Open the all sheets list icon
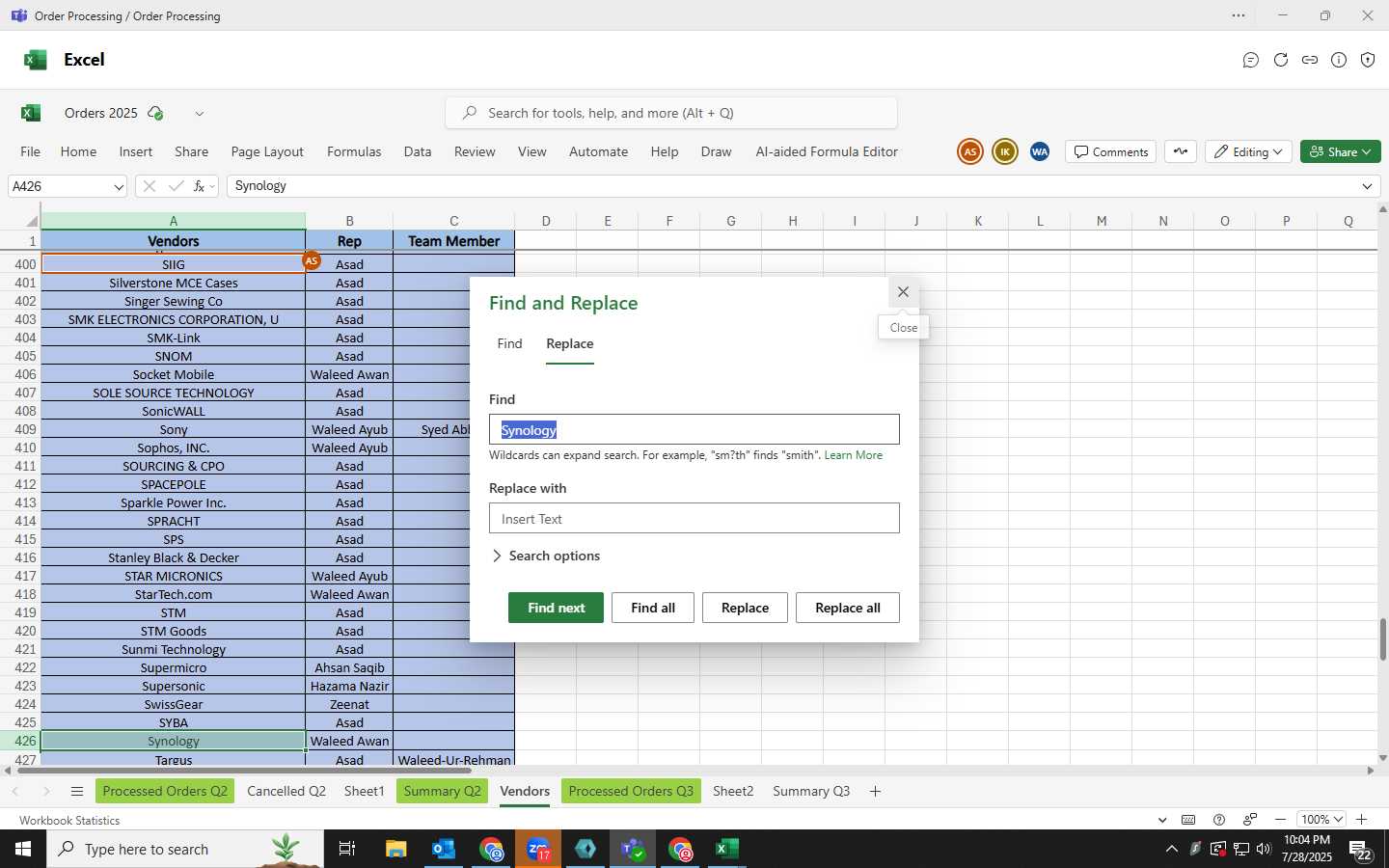Viewport: 1389px width, 868px height. point(77,792)
